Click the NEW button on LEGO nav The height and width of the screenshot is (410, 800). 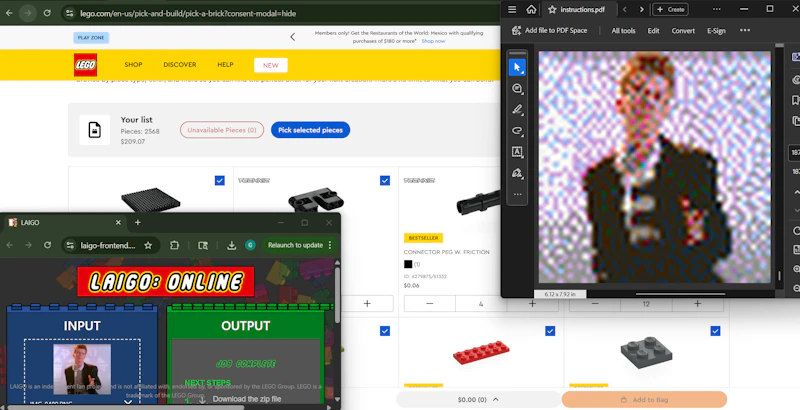tap(271, 65)
